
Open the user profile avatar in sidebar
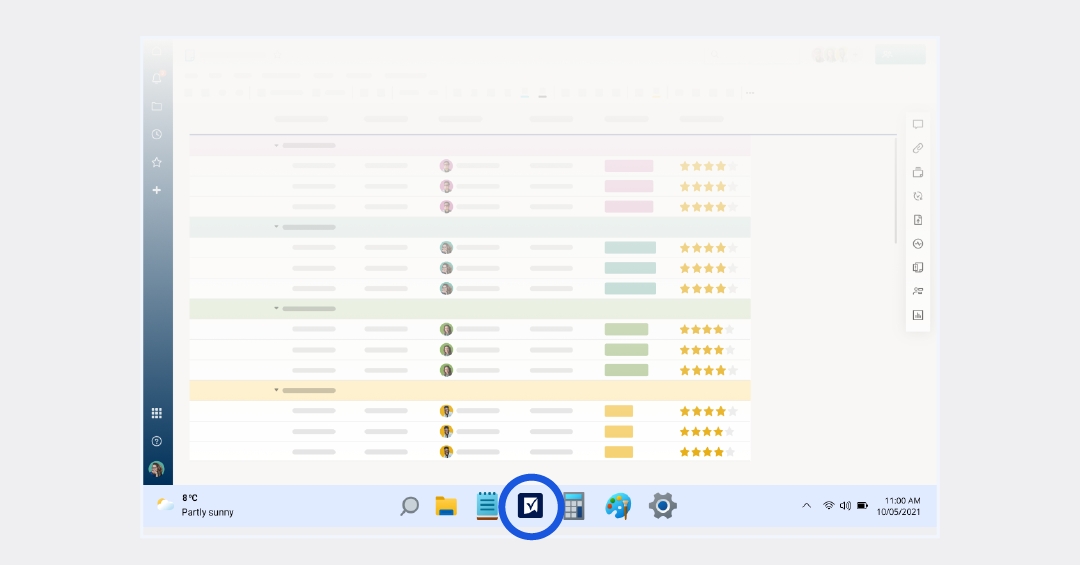click(156, 469)
